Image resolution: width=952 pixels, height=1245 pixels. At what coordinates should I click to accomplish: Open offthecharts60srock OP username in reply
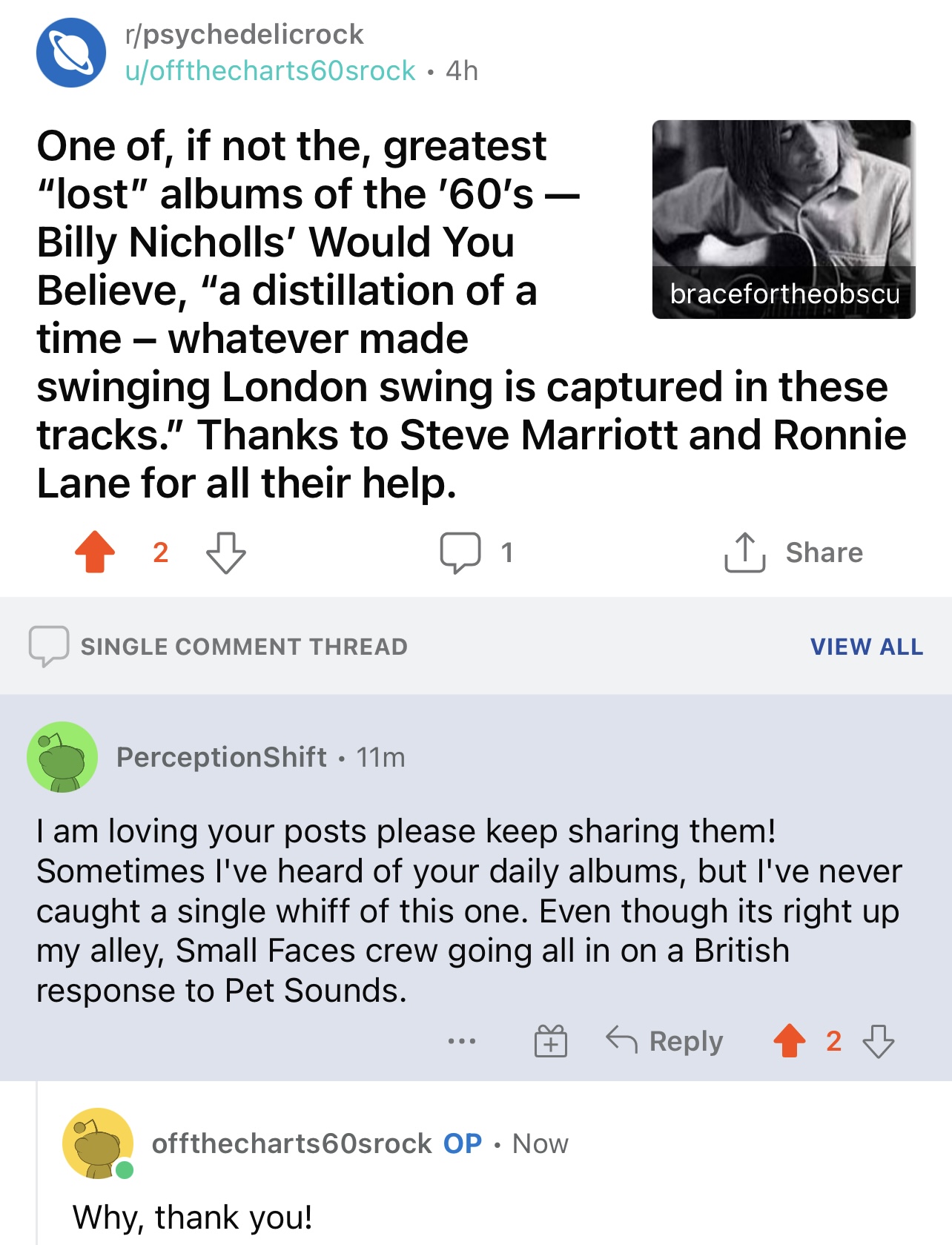[x=291, y=1143]
